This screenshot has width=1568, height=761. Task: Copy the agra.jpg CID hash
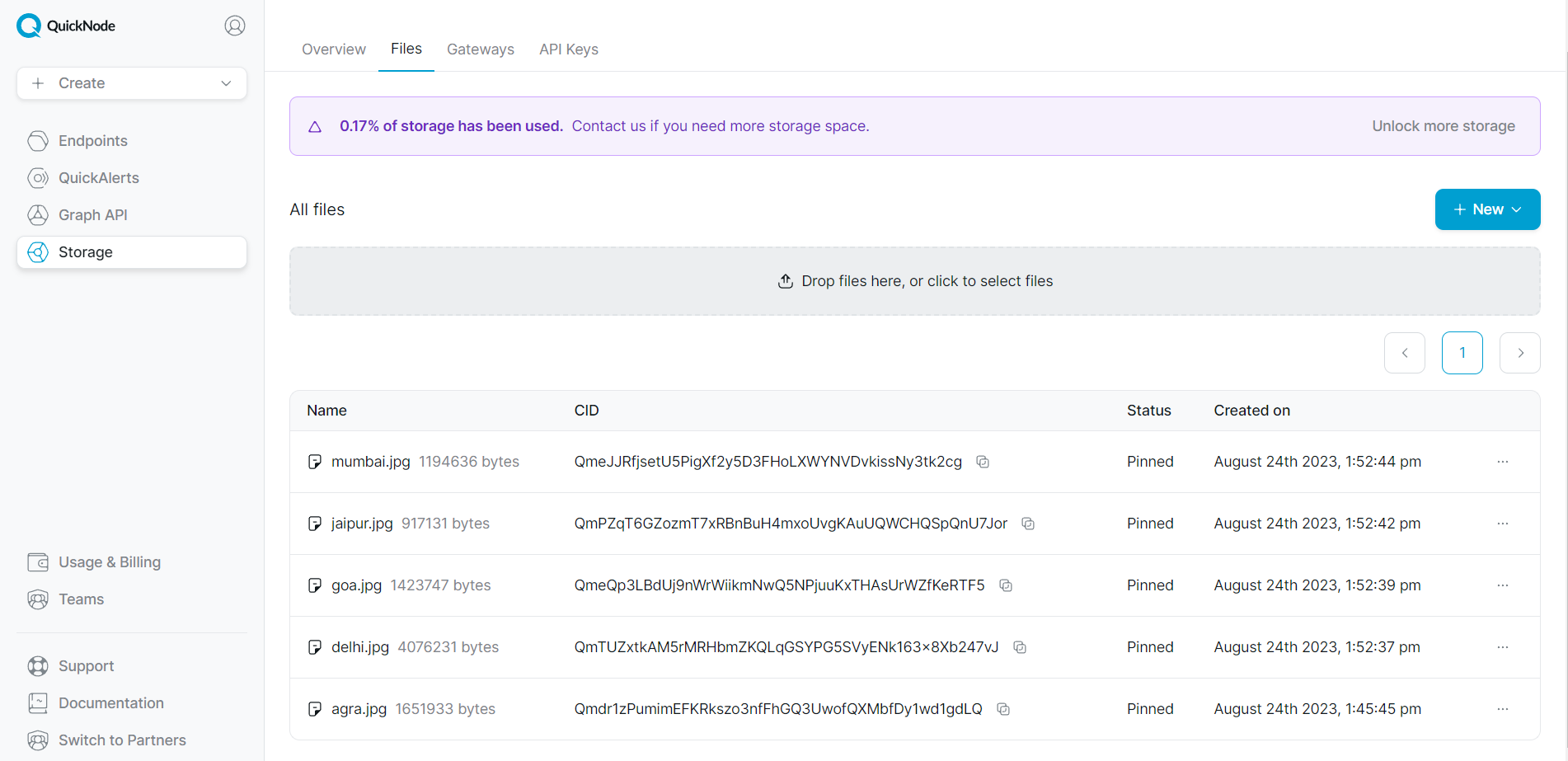[x=1002, y=709]
